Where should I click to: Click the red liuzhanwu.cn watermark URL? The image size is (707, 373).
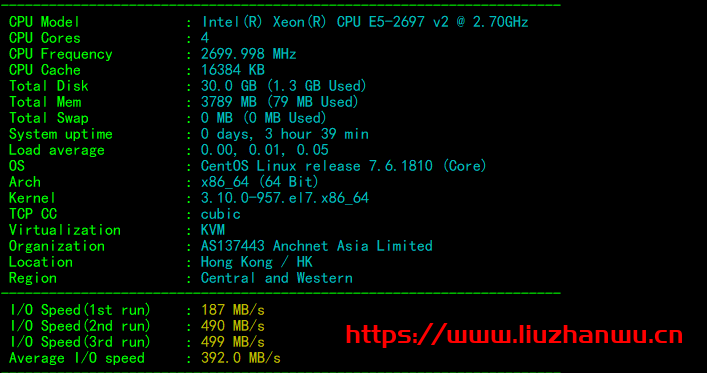pos(514,336)
